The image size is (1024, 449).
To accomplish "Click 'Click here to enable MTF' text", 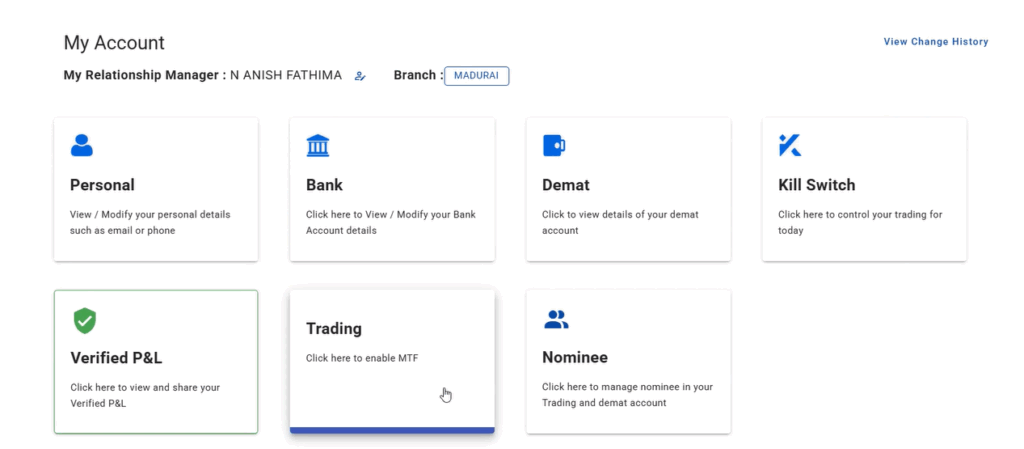I will [362, 358].
